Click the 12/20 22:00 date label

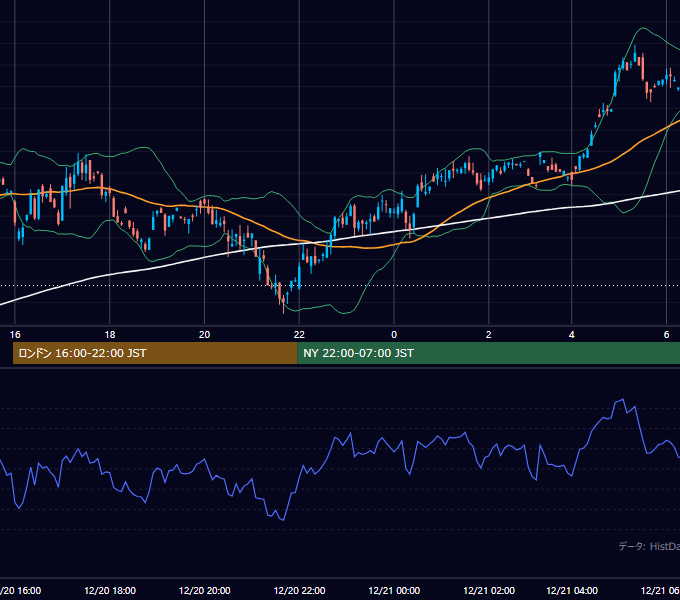pyautogui.click(x=300, y=591)
